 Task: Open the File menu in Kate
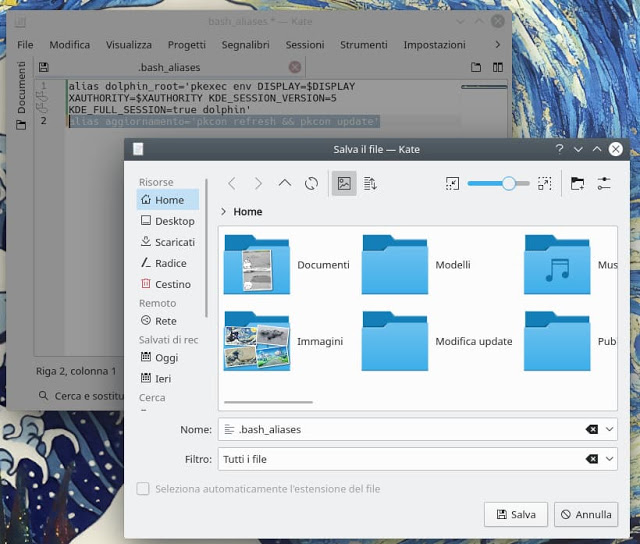(25, 44)
